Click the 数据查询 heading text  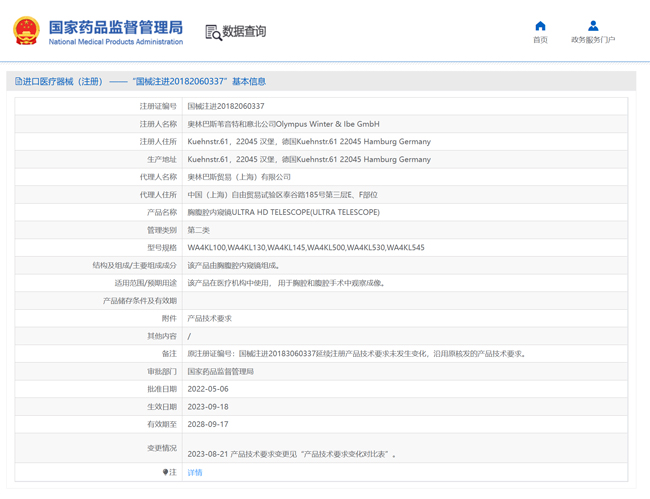point(244,32)
